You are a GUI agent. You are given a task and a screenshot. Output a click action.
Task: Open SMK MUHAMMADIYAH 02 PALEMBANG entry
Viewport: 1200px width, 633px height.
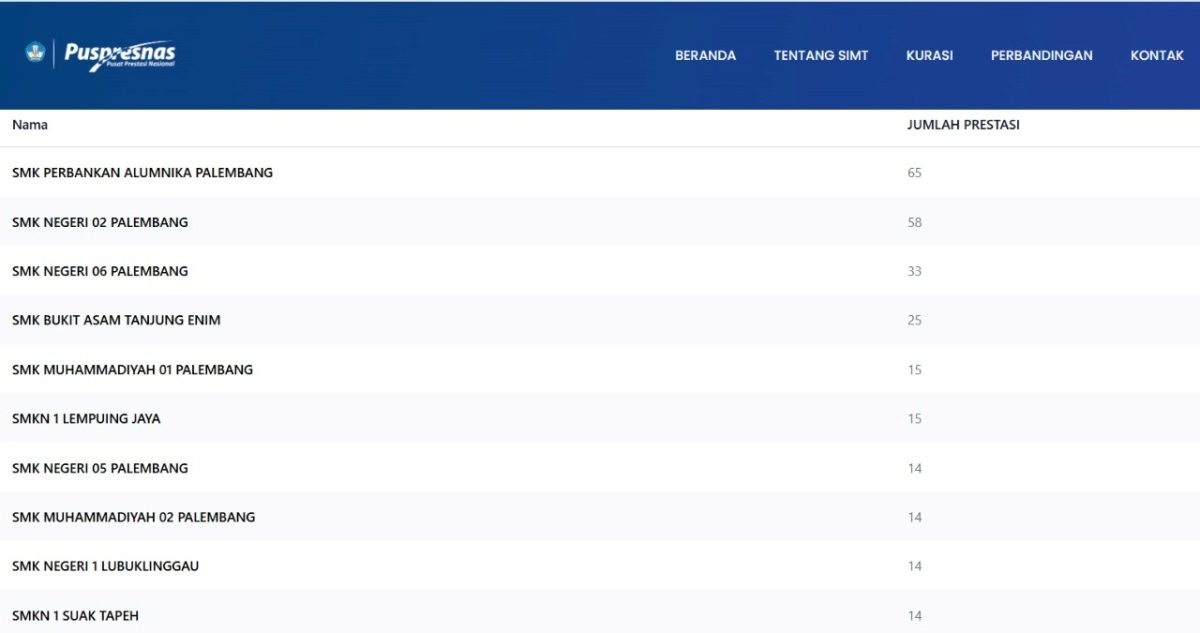133,517
